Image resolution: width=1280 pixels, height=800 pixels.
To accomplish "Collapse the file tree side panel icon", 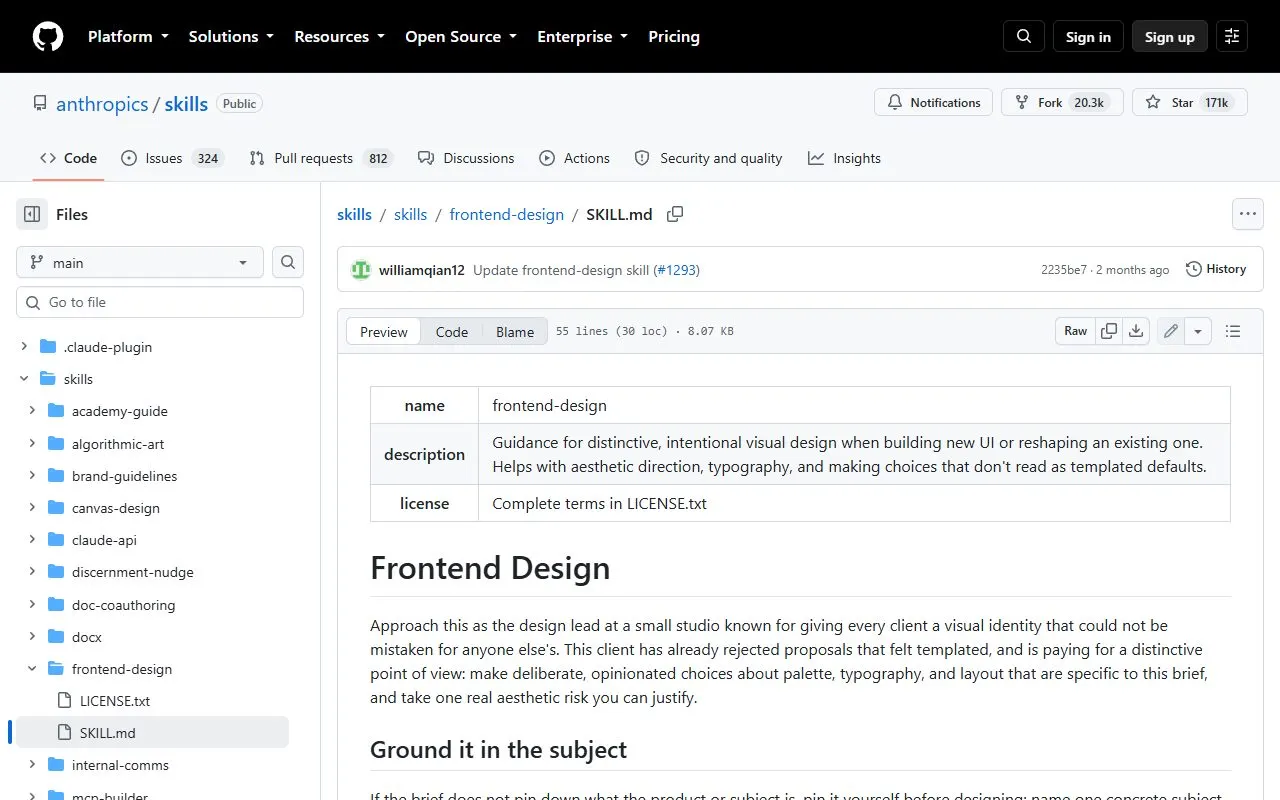I will click(32, 214).
